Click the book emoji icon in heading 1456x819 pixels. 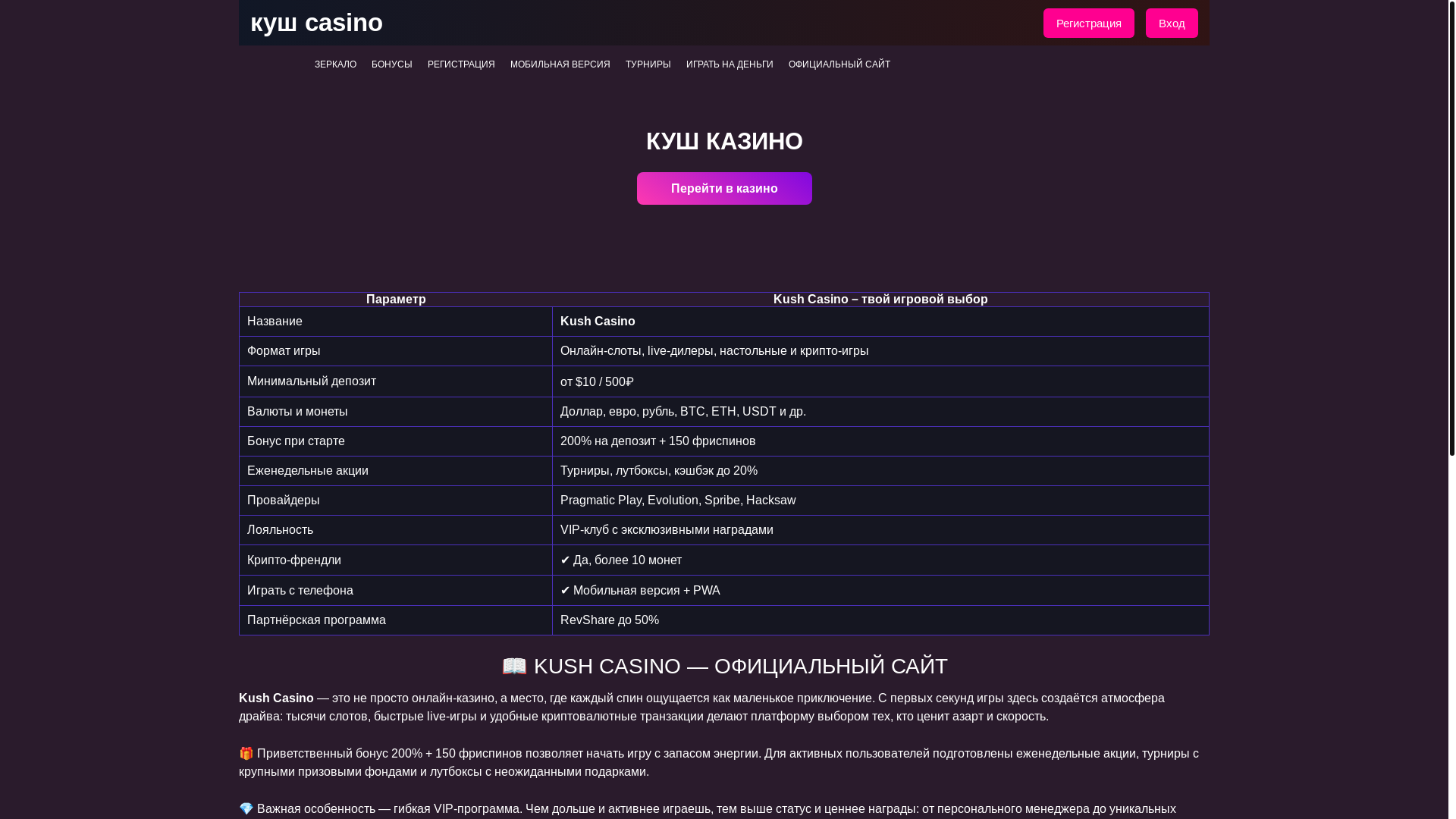pos(514,666)
